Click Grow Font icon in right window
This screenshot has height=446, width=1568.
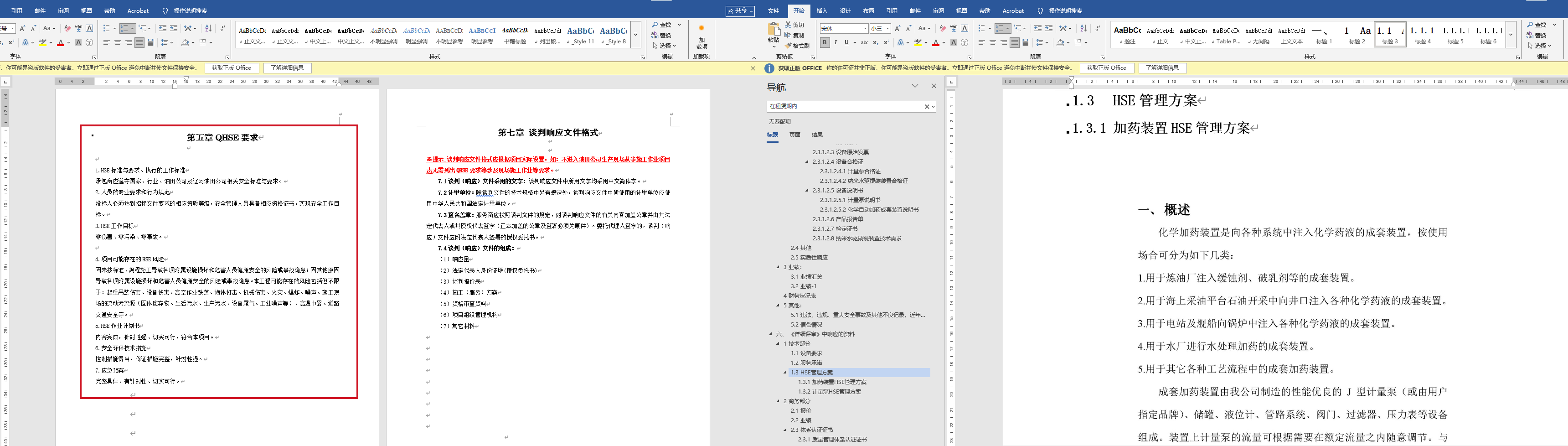point(898,28)
